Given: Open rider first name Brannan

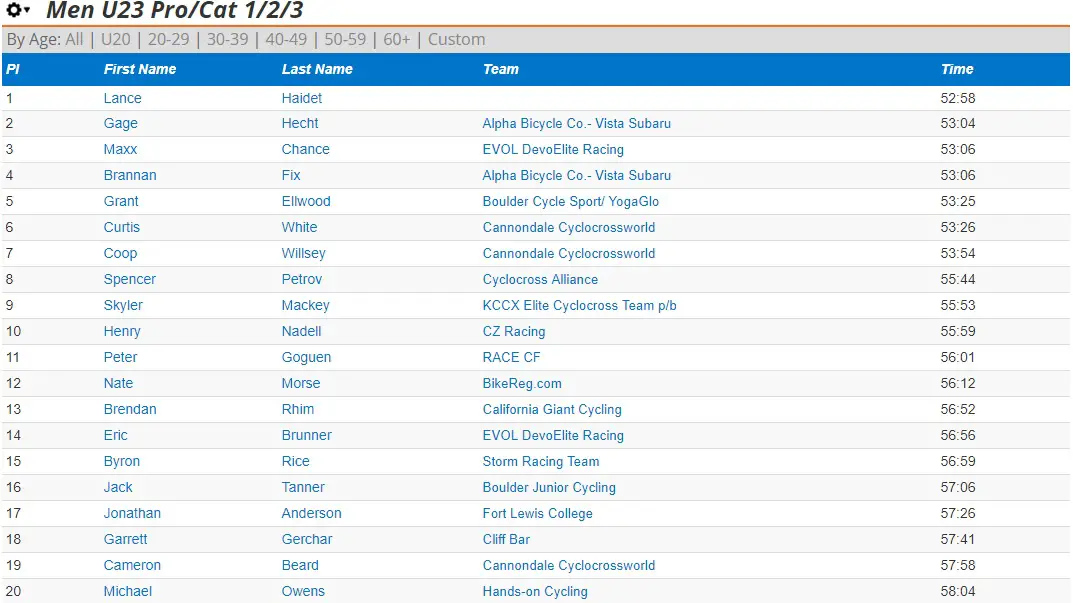Looking at the screenshot, I should coord(130,176).
